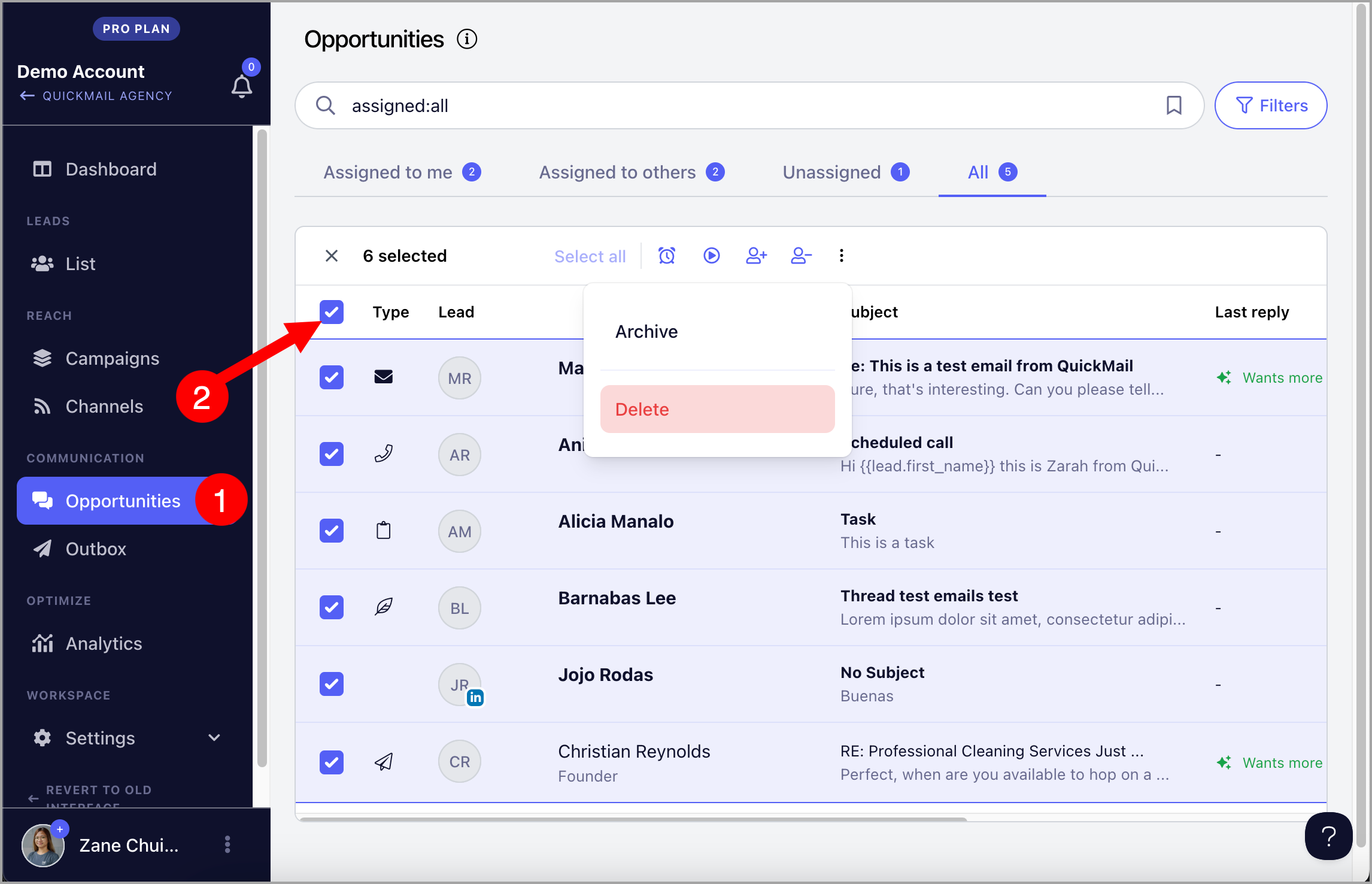Open the three-dot more actions menu
This screenshot has width=1372, height=884.
click(842, 256)
